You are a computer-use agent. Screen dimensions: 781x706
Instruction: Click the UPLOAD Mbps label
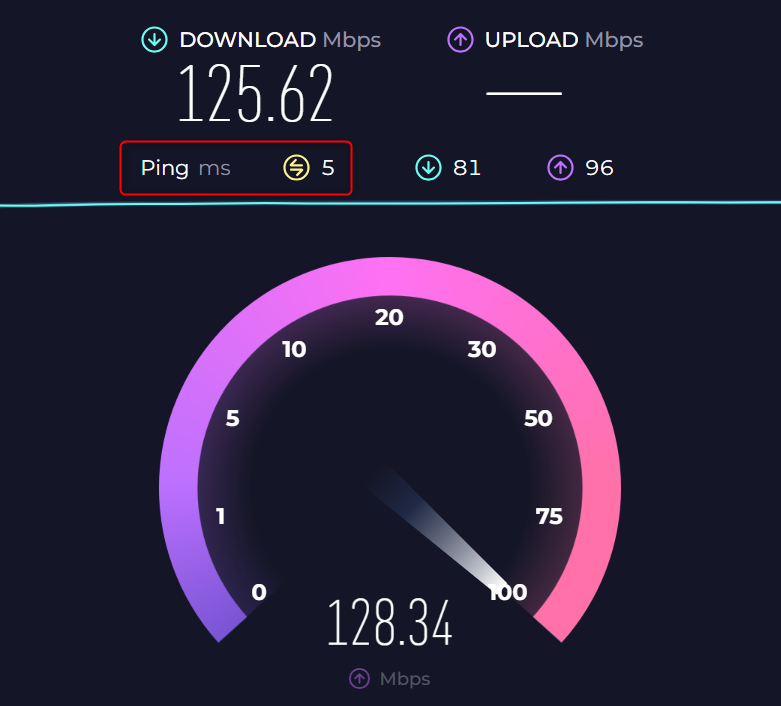coord(564,40)
